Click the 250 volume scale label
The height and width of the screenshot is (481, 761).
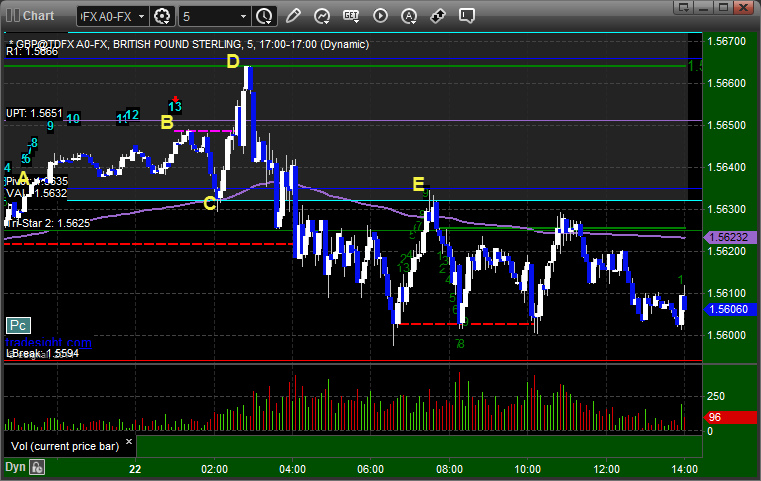tap(715, 396)
